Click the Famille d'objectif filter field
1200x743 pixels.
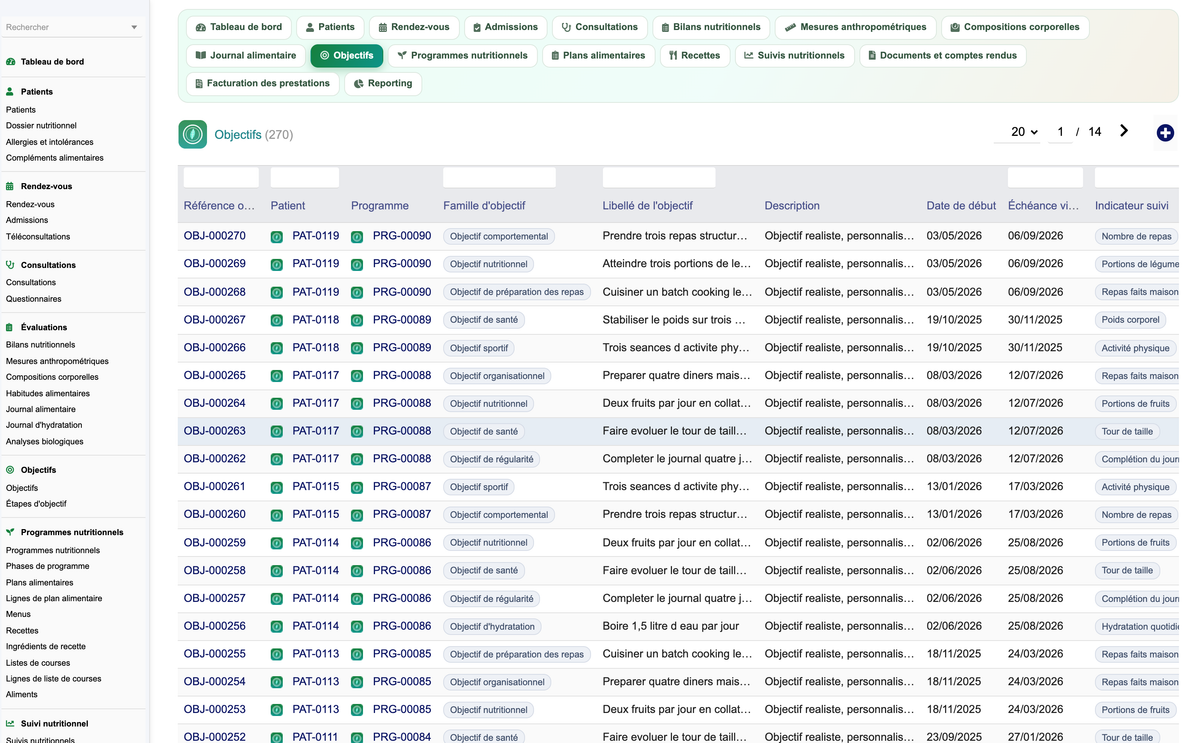(499, 178)
